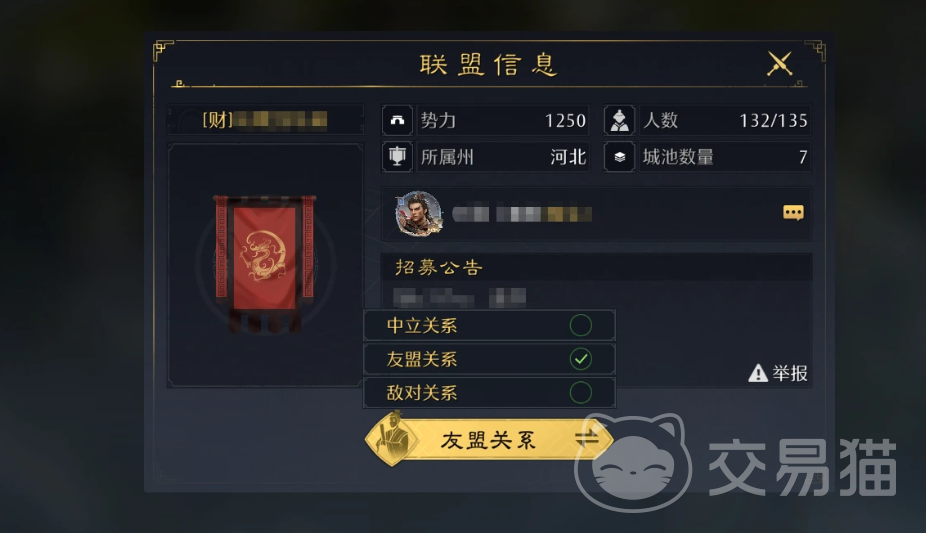
Task: Click the alliance leader avatar portrait
Action: point(419,213)
